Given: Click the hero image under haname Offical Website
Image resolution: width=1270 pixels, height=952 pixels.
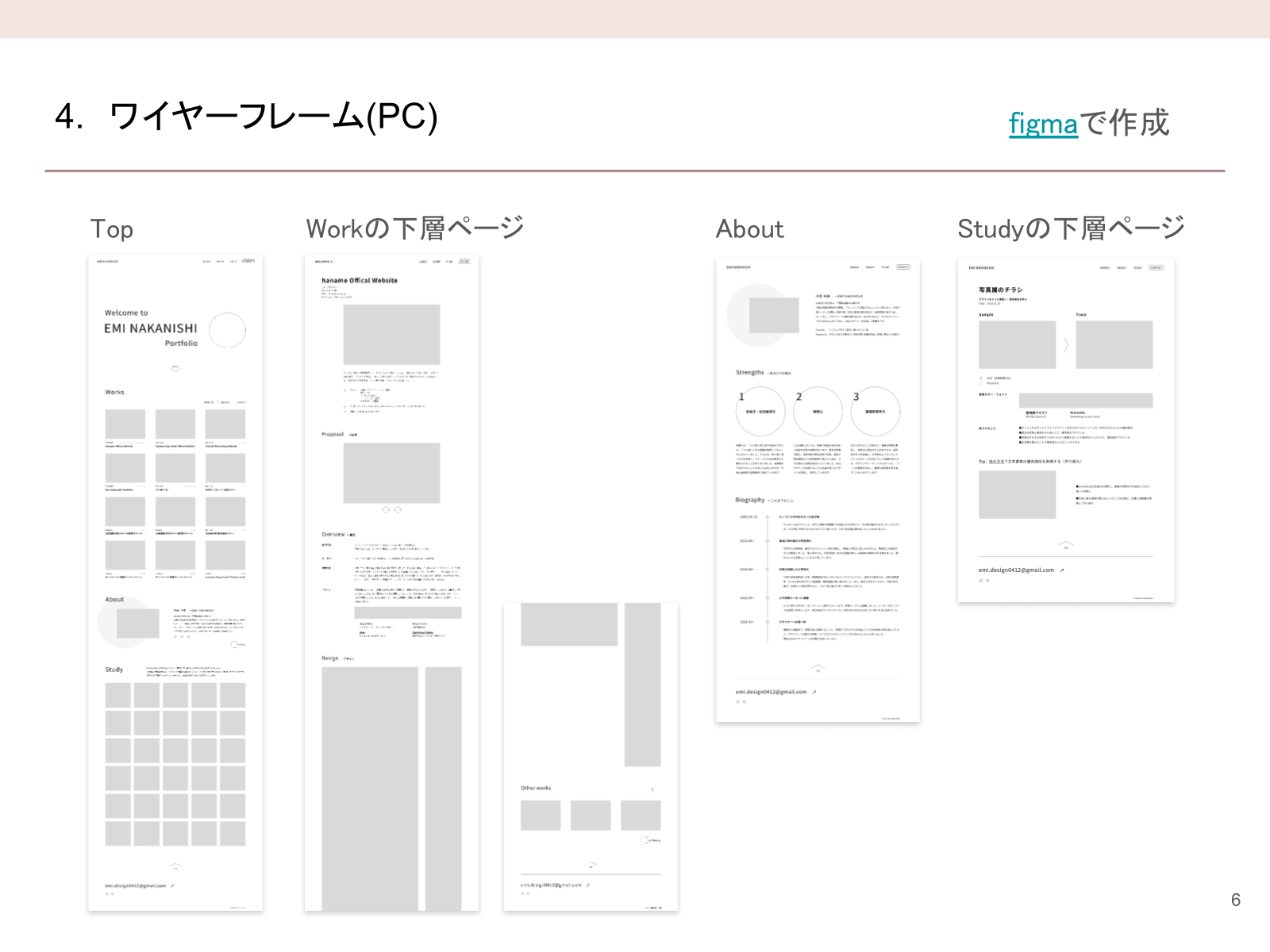Looking at the screenshot, I should click(x=391, y=335).
